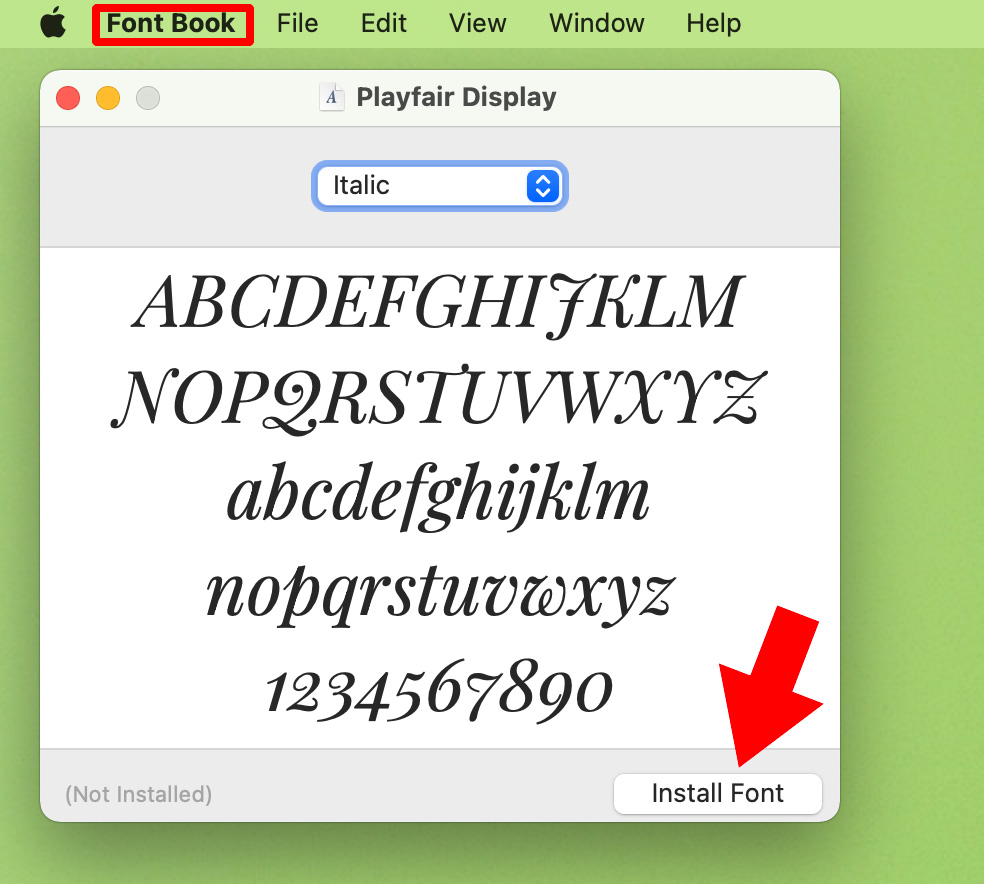
Task: Open the File menu
Action: [x=297, y=24]
